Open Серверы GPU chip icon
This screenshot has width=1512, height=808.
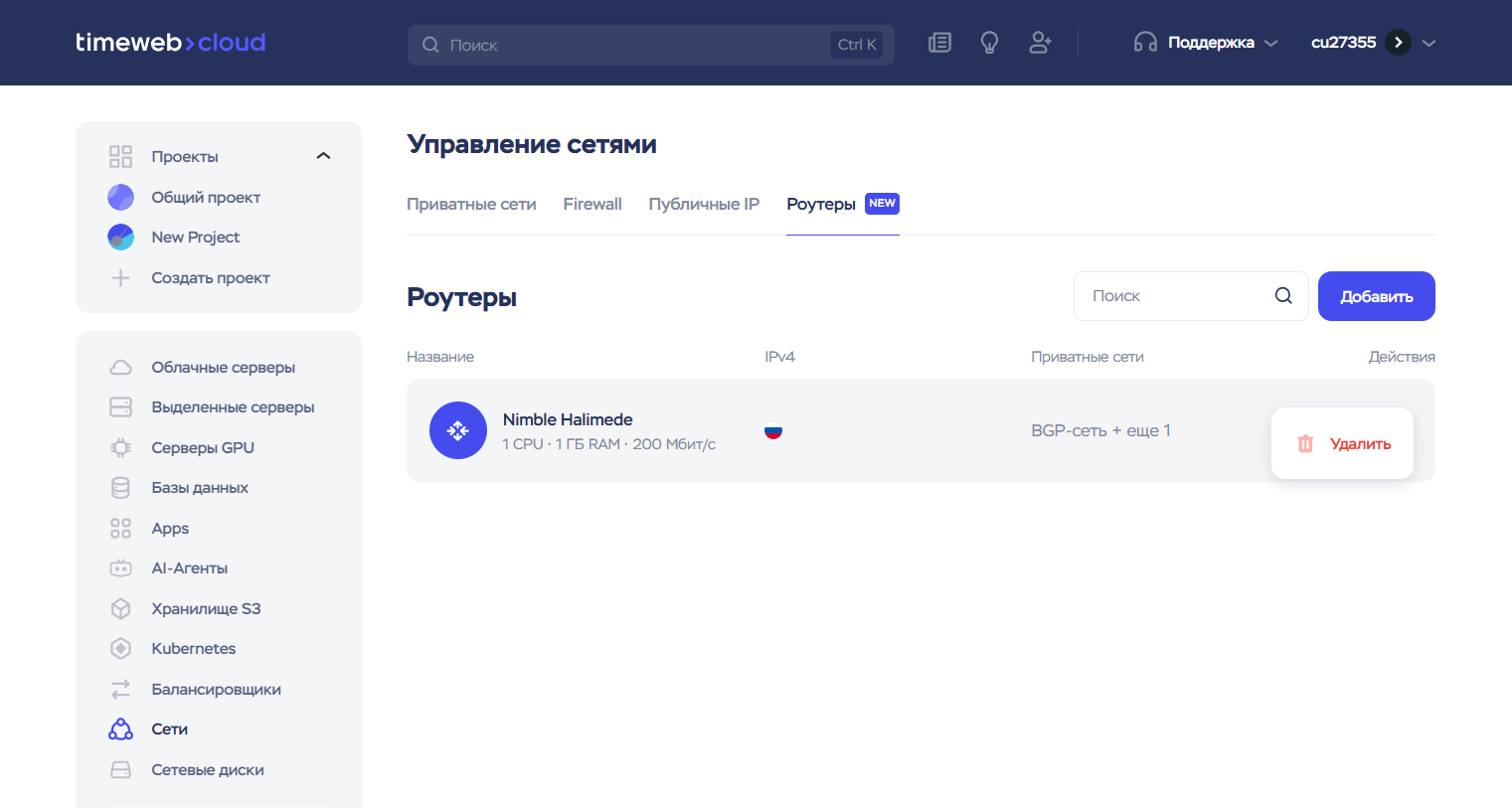tap(120, 448)
